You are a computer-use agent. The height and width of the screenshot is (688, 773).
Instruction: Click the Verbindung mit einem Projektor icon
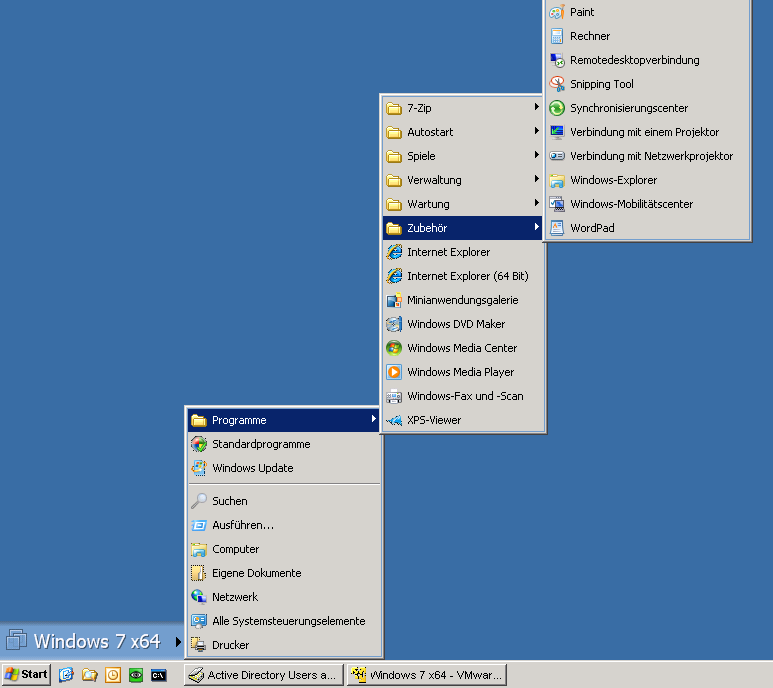(557, 132)
